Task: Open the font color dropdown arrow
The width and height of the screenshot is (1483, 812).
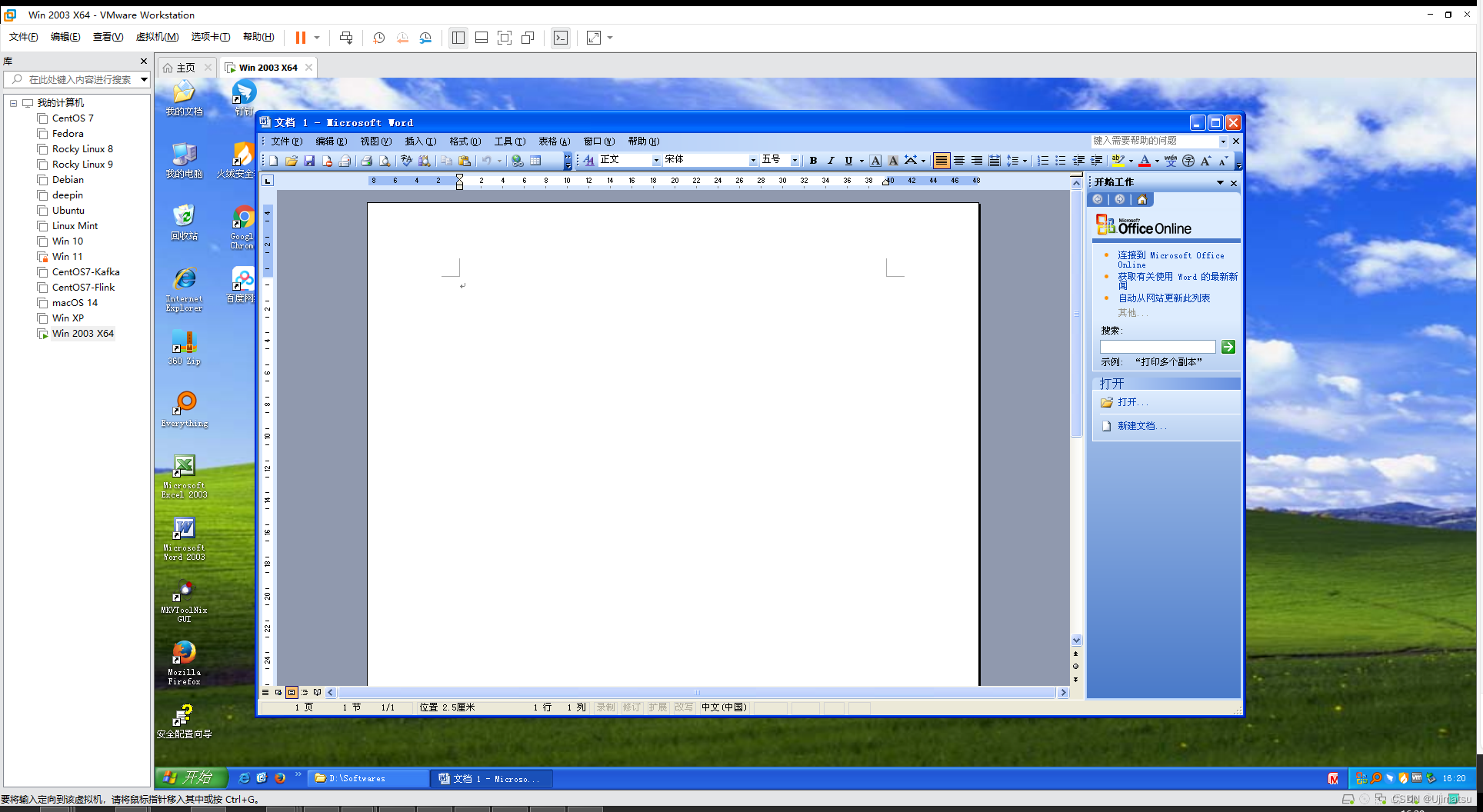Action: [x=1157, y=161]
